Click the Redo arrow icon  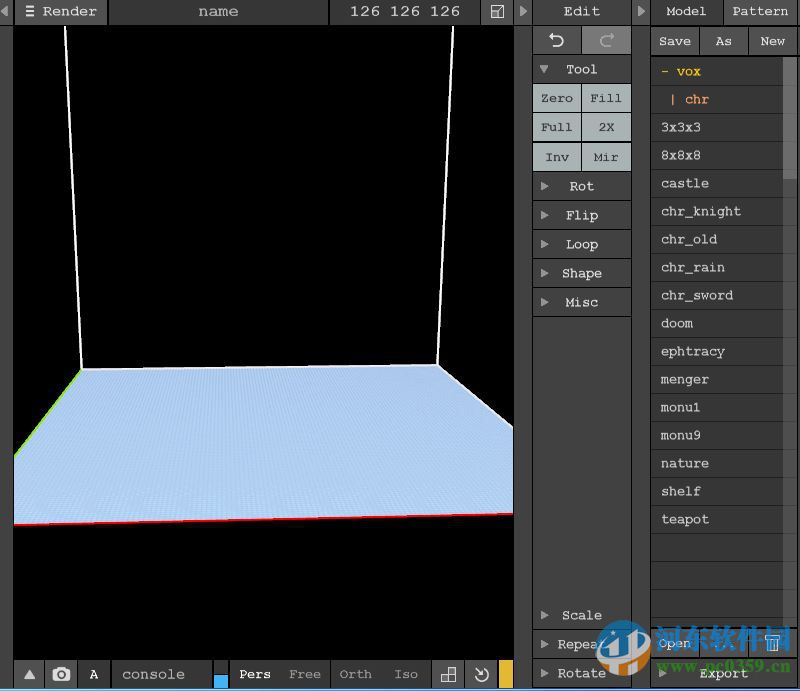[x=606, y=40]
